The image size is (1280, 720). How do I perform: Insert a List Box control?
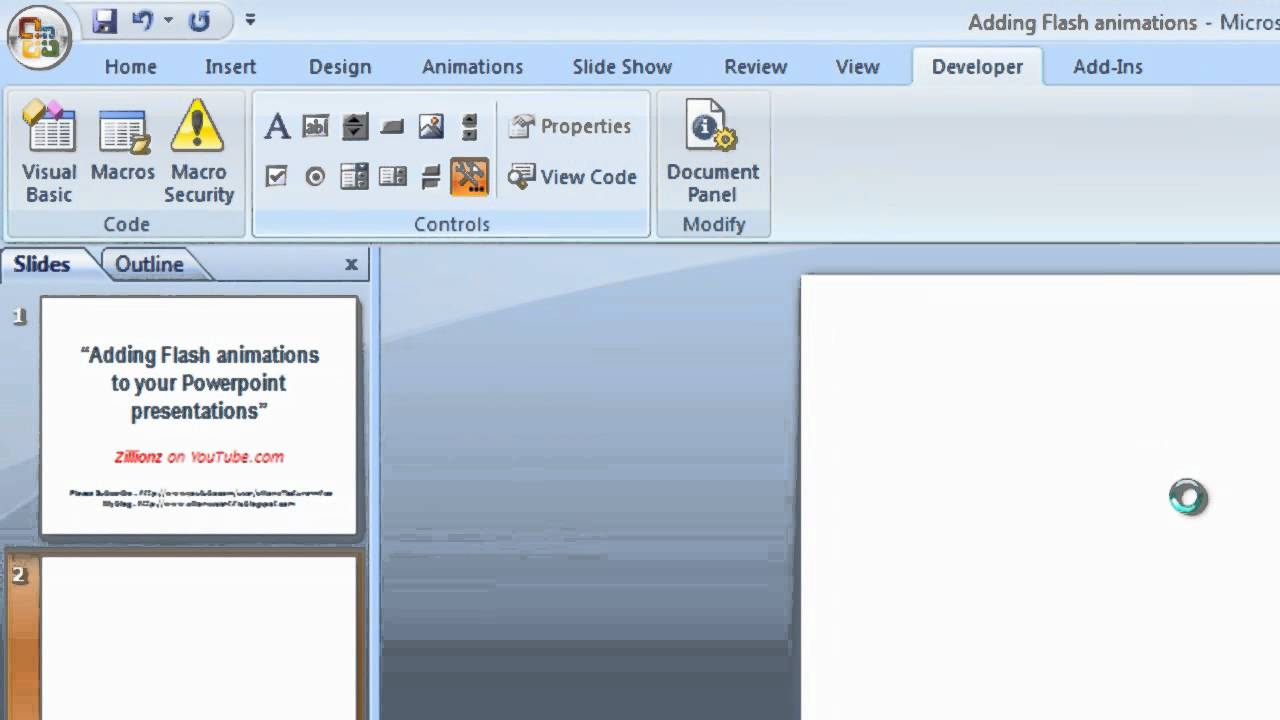click(x=392, y=177)
